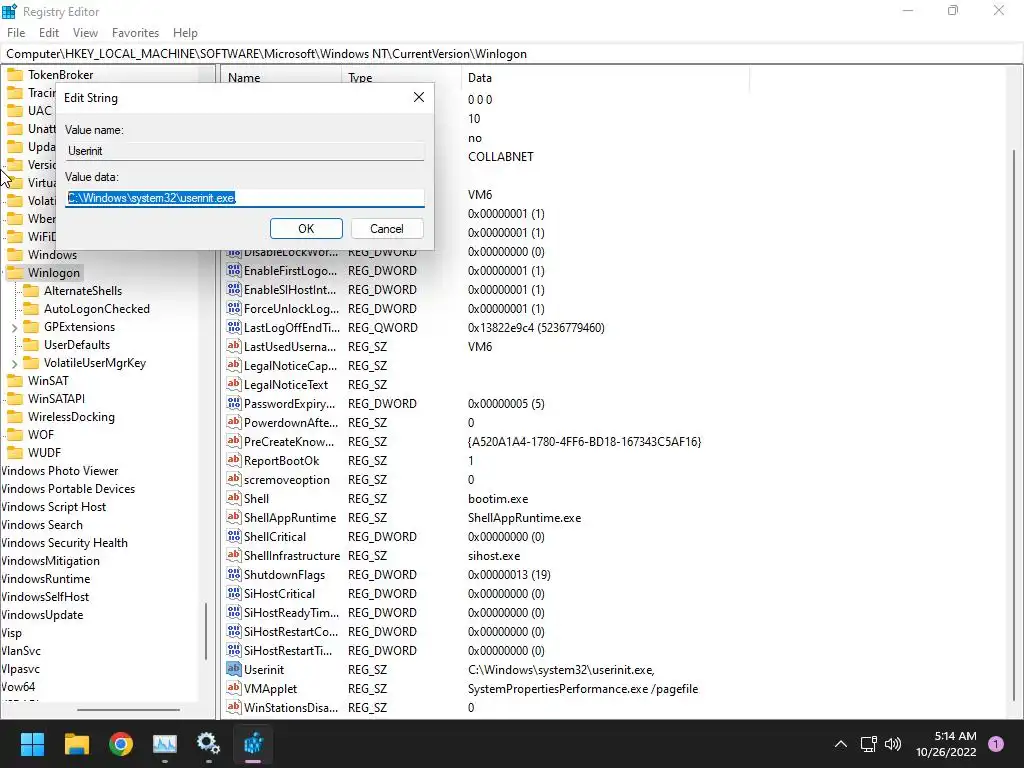The height and width of the screenshot is (768, 1024).
Task: Click the Data column header
Action: coord(605,78)
